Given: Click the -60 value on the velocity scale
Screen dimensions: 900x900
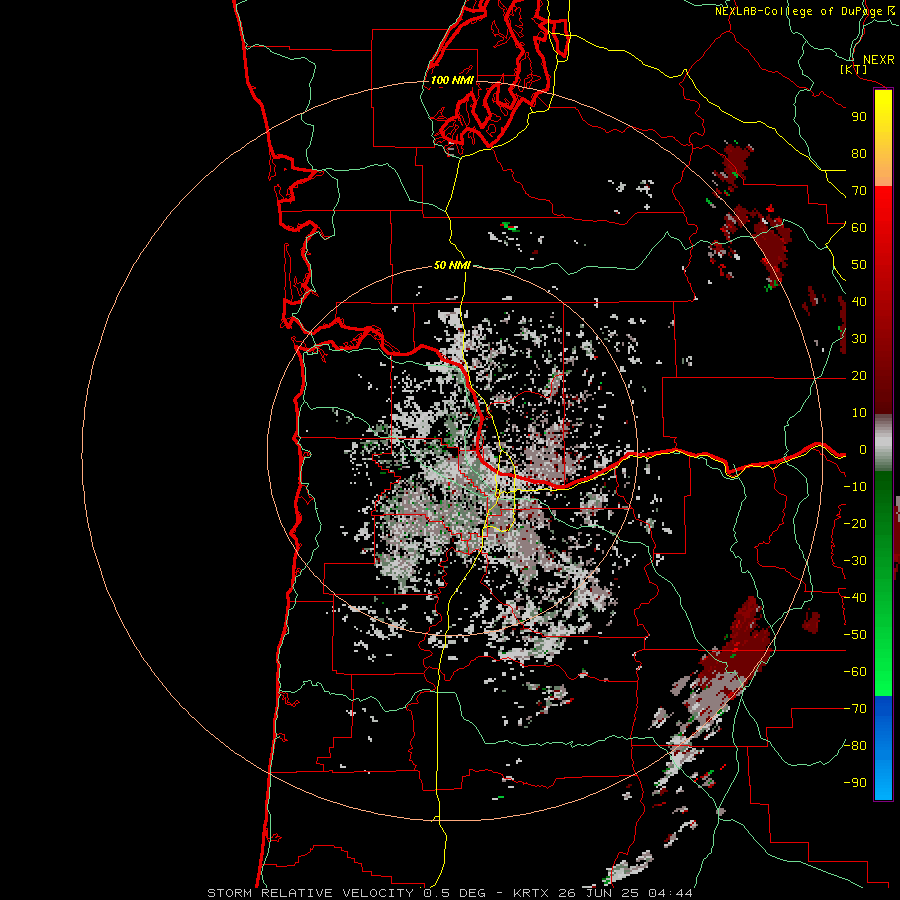Looking at the screenshot, I should (x=855, y=672).
